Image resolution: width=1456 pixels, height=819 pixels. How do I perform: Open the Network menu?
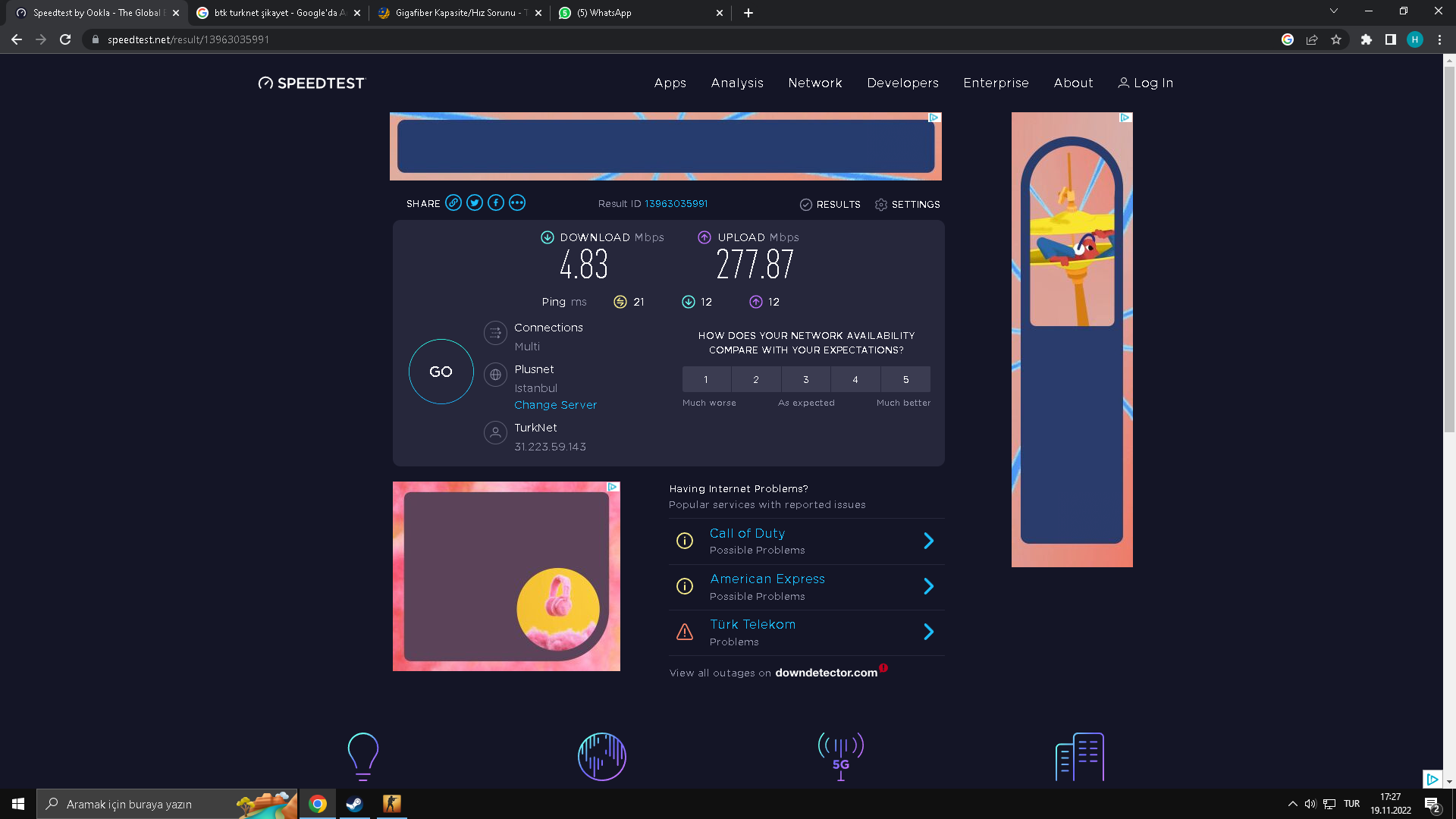[815, 83]
